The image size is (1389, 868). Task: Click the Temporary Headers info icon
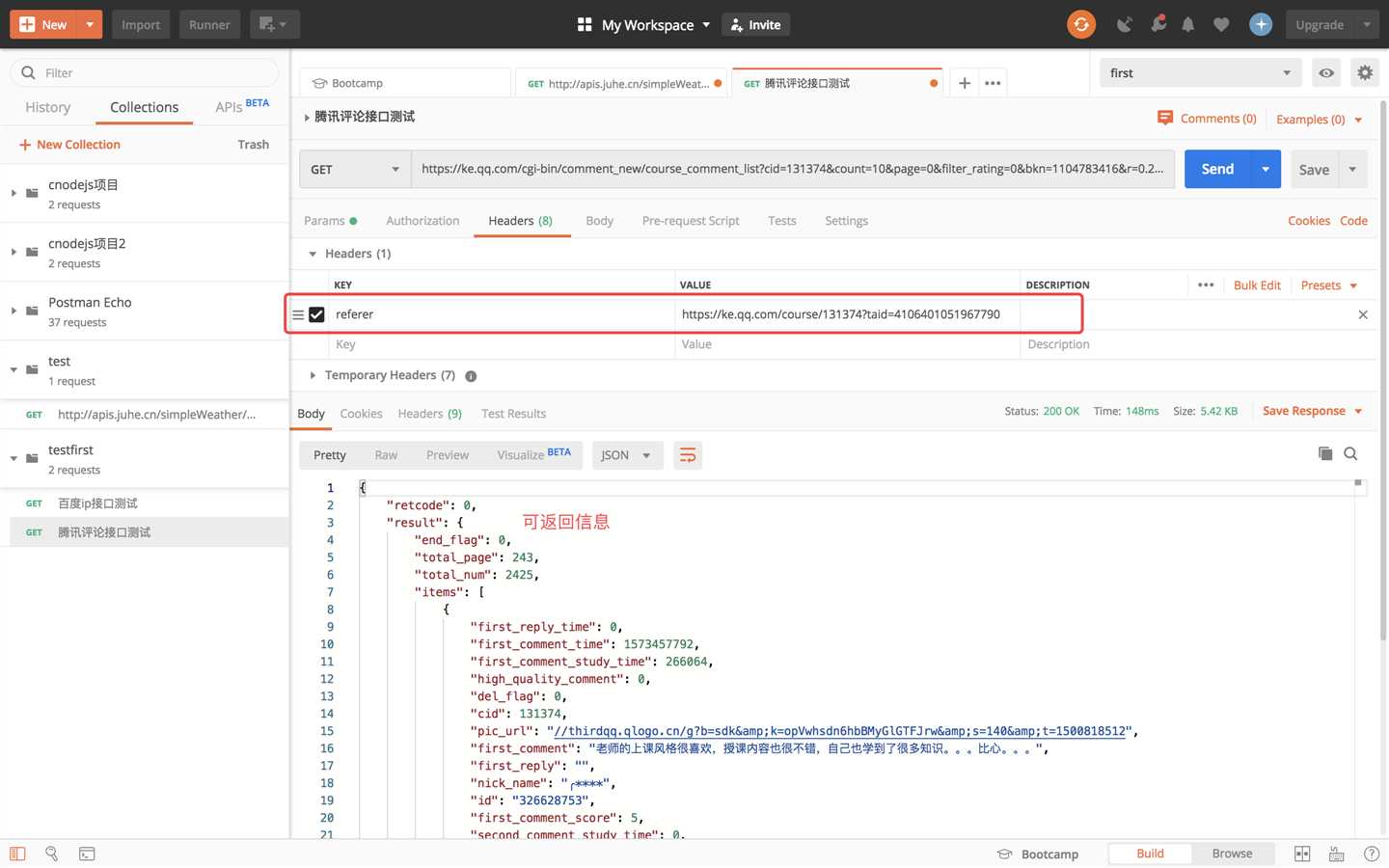[x=471, y=376]
